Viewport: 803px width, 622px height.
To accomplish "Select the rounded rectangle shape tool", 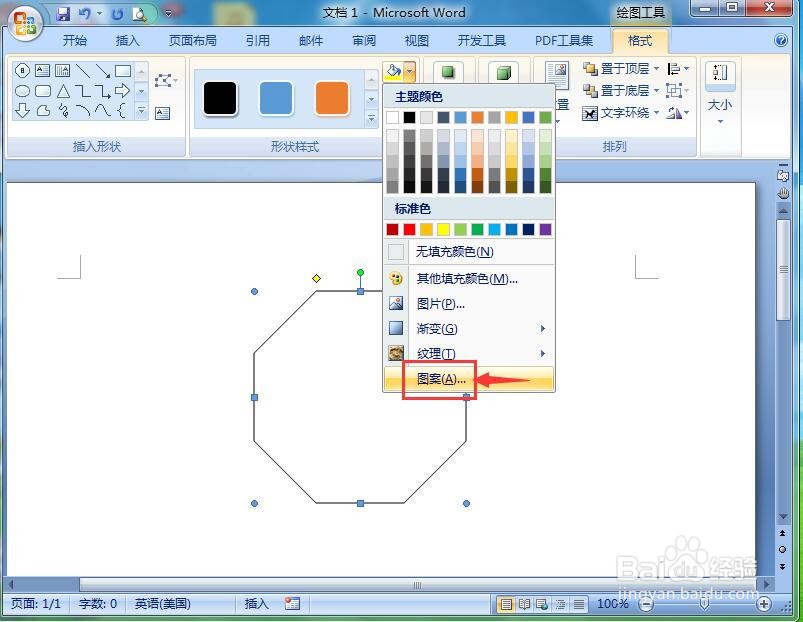I will pos(44,90).
